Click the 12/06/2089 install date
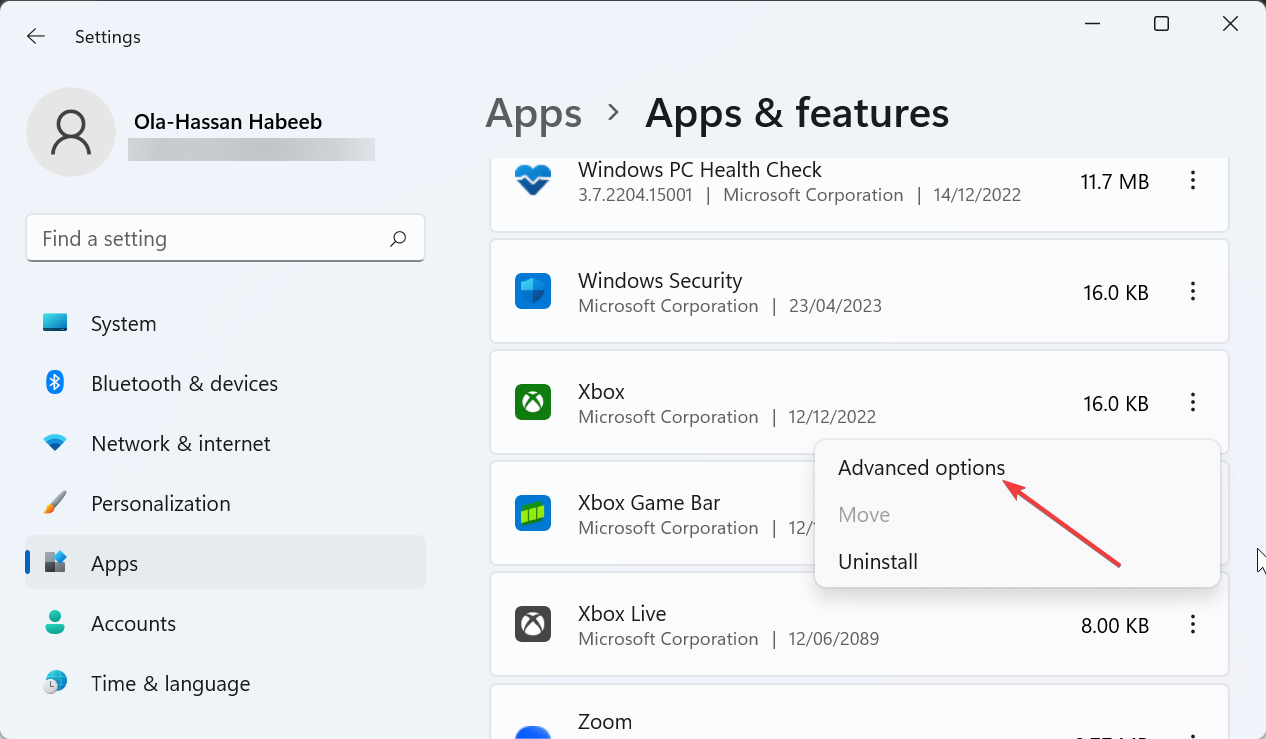This screenshot has width=1266, height=739. 835,639
